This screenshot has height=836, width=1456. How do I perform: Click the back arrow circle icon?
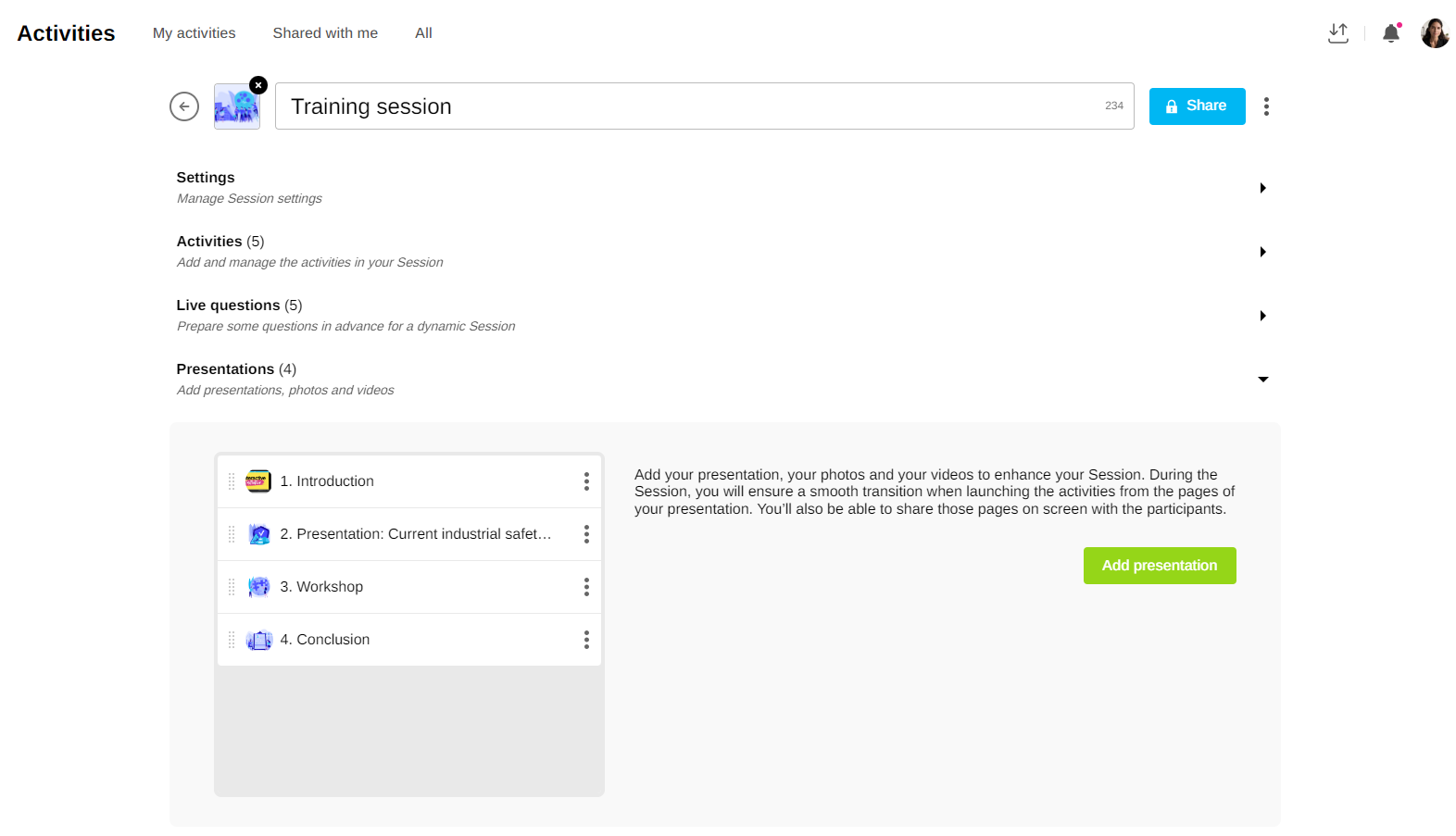click(184, 106)
